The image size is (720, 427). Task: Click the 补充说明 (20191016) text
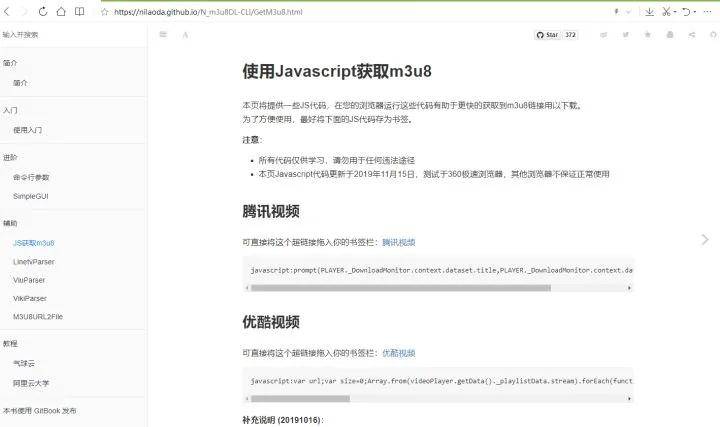283,420
